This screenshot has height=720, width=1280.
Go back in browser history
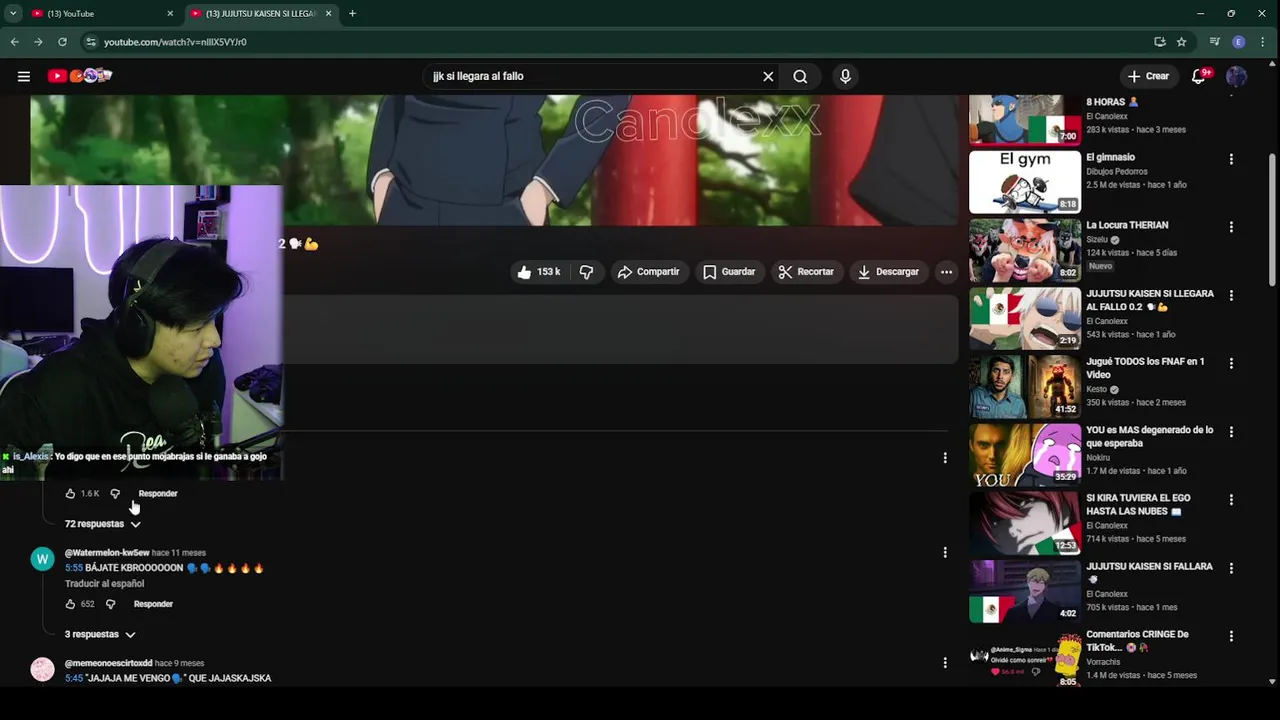(x=14, y=42)
